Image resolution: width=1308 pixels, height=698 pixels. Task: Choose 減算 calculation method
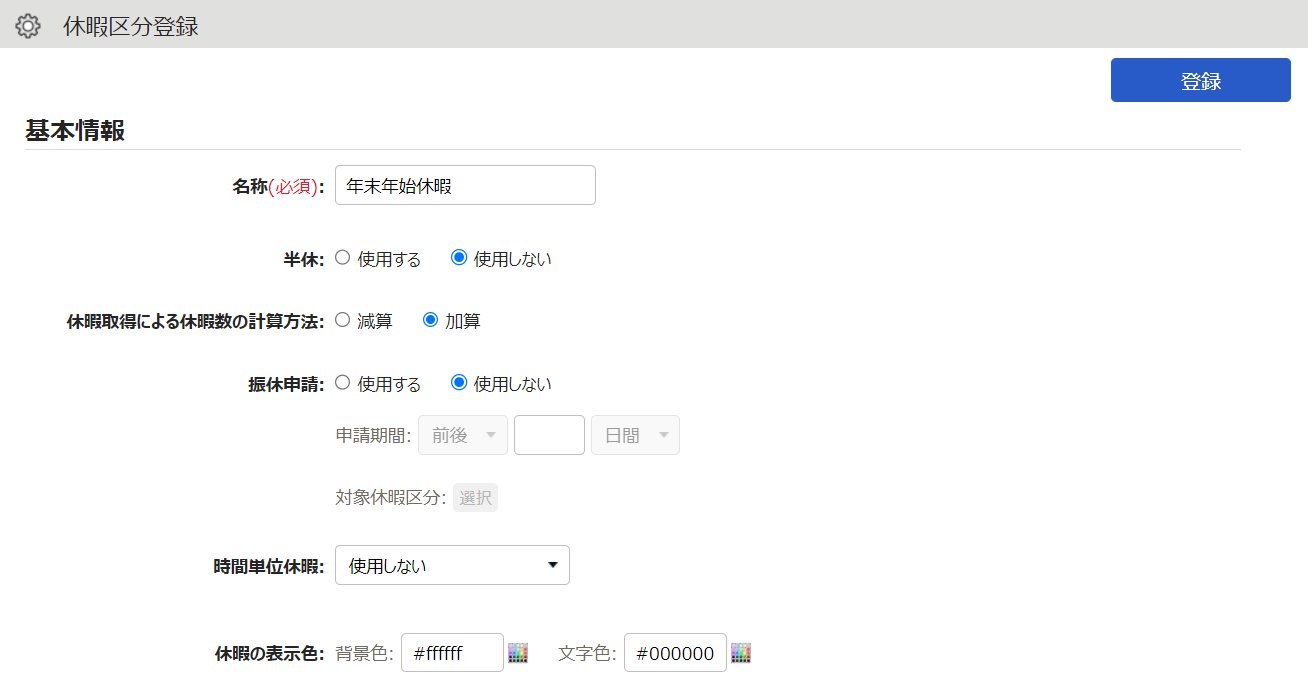[342, 321]
